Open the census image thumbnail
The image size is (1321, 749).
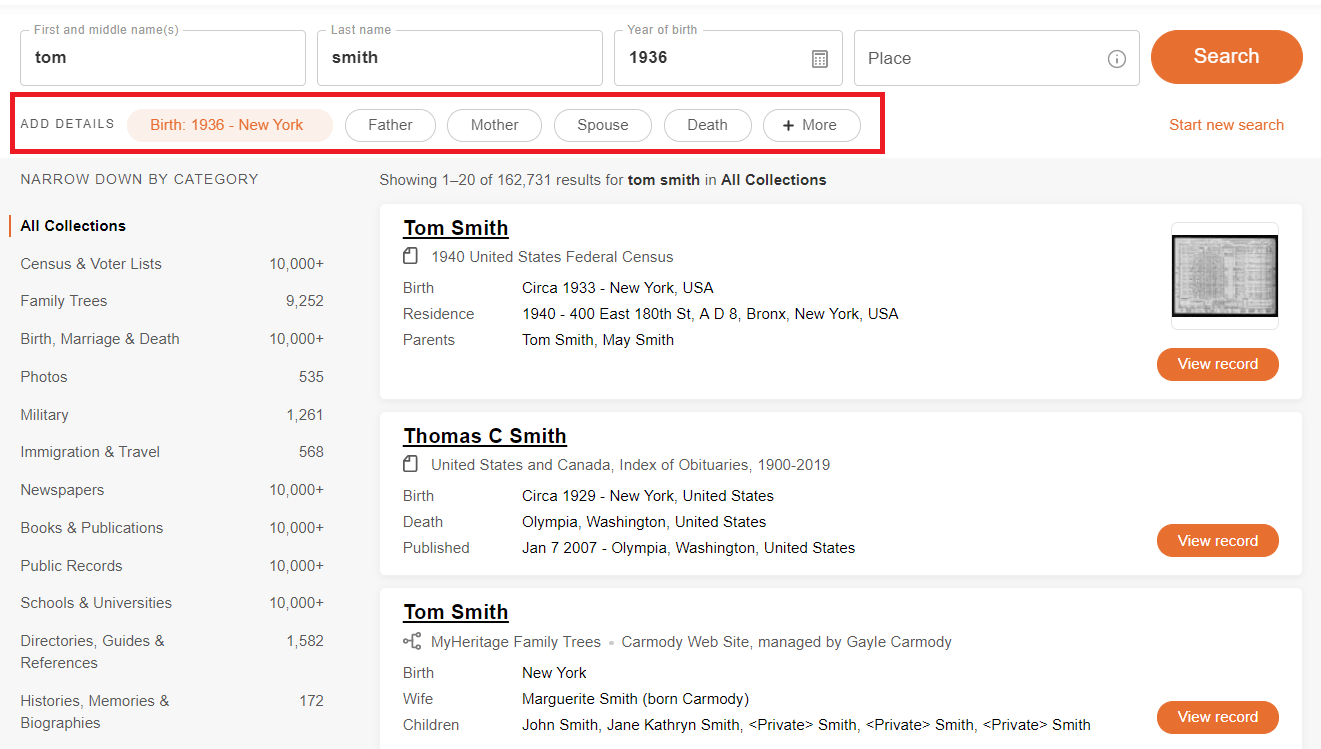pos(1224,276)
